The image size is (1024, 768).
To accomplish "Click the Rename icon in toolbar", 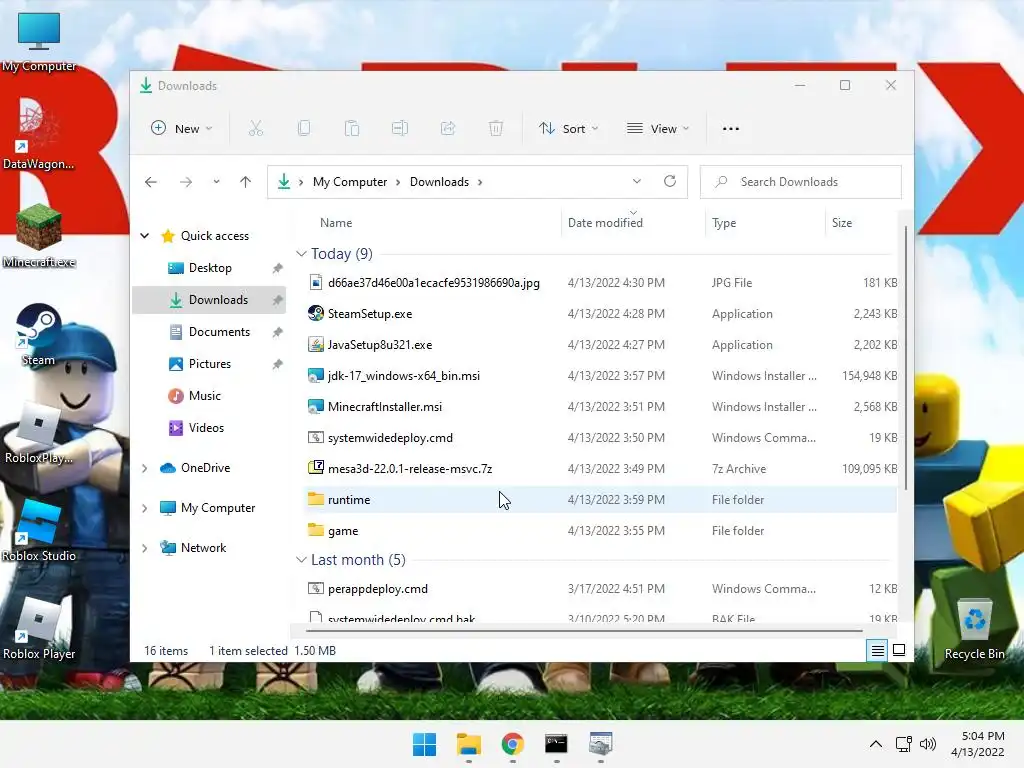I will click(x=400, y=129).
